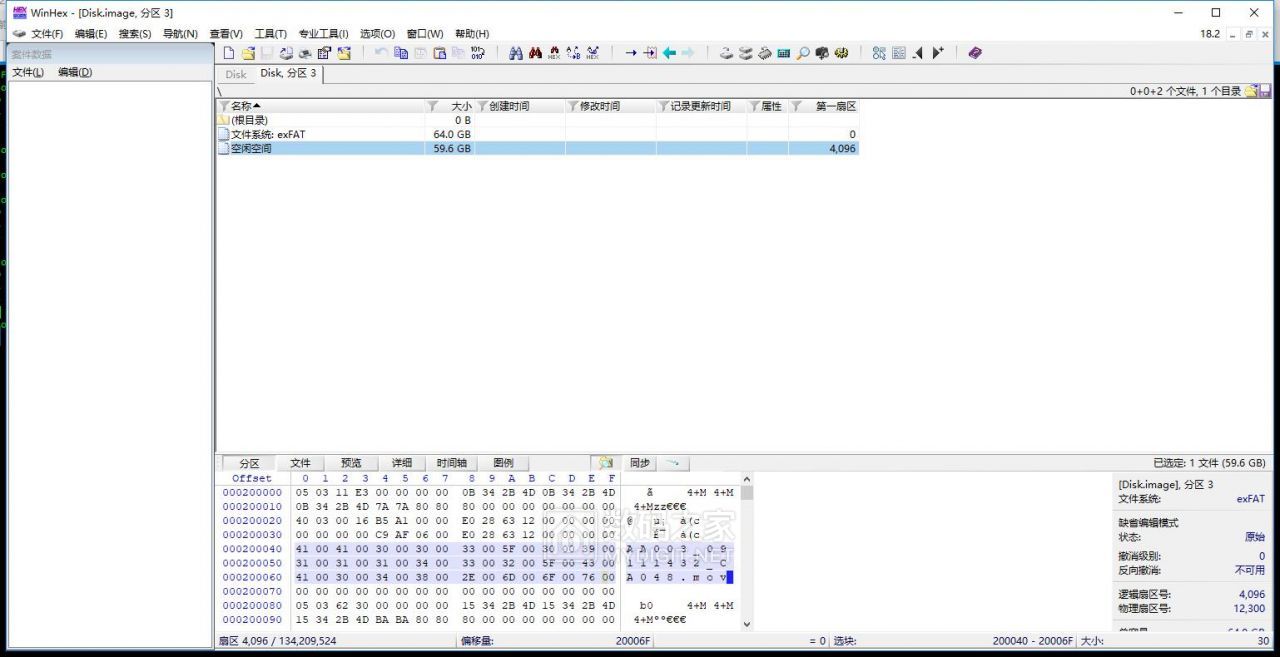Screen dimensions: 1280x657
Task: Click the teal Back navigation arrow
Action: (x=669, y=53)
